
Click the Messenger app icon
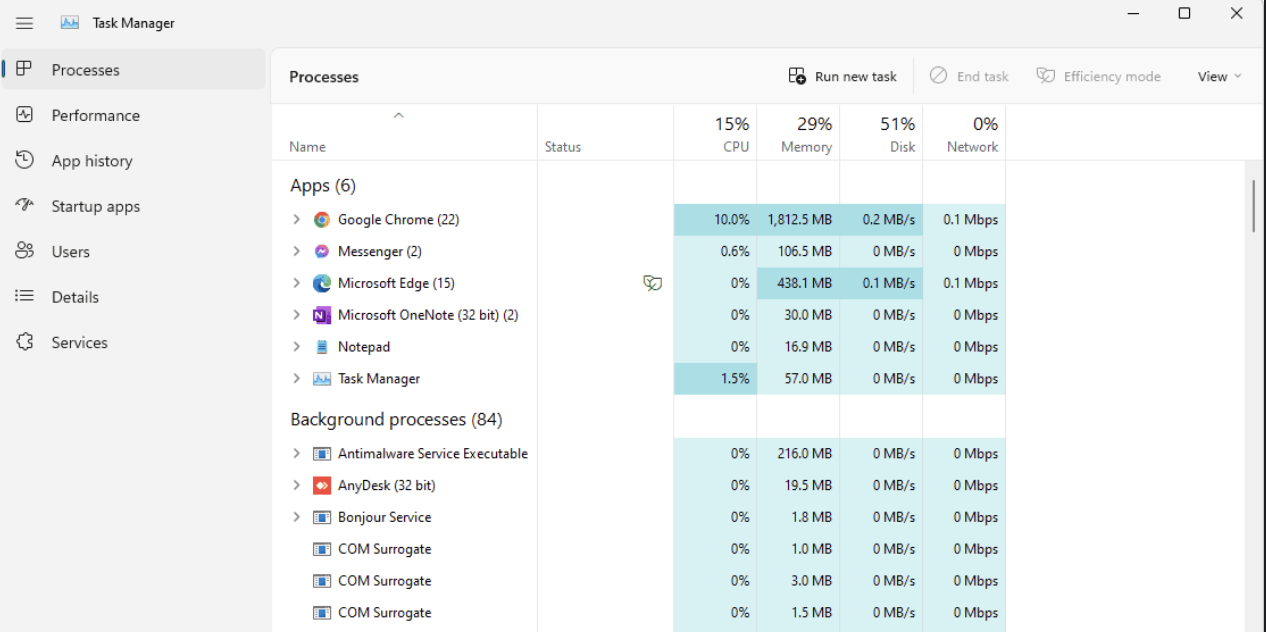coord(322,251)
